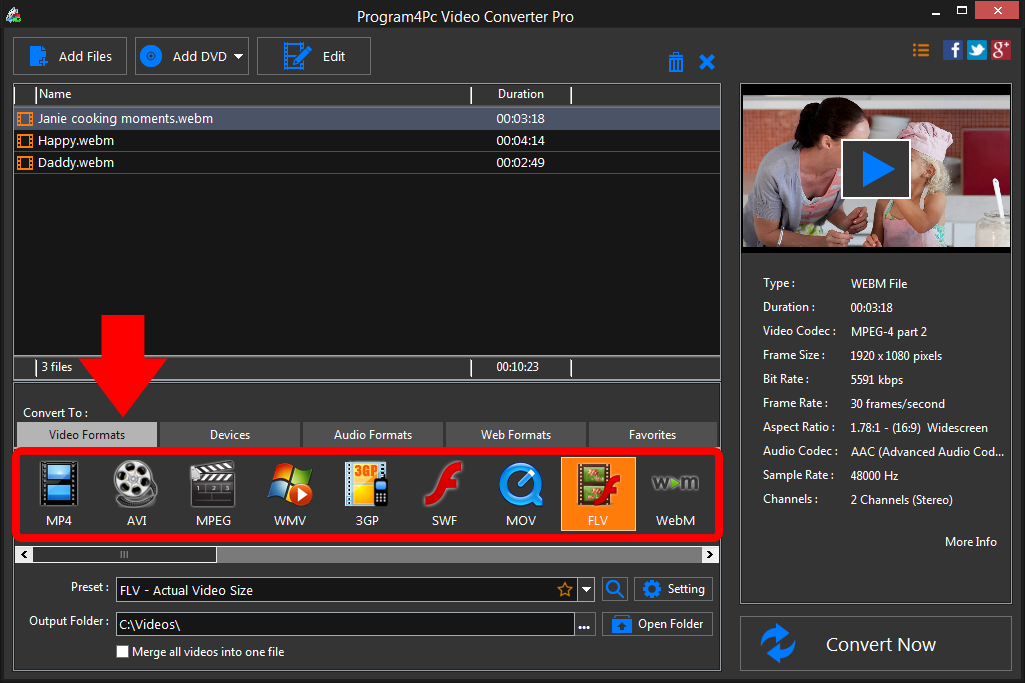Switch to the Audio Formats tab
This screenshot has width=1025, height=683.
372,434
